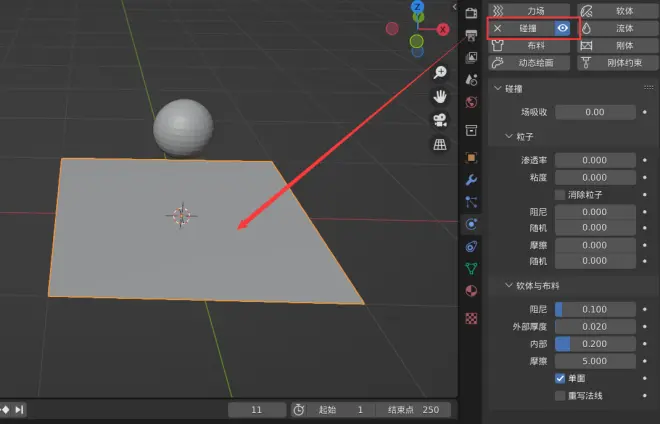Screen dimensions: 660x424
Task: Open the View Layer properties tab
Action: (x=471, y=57)
